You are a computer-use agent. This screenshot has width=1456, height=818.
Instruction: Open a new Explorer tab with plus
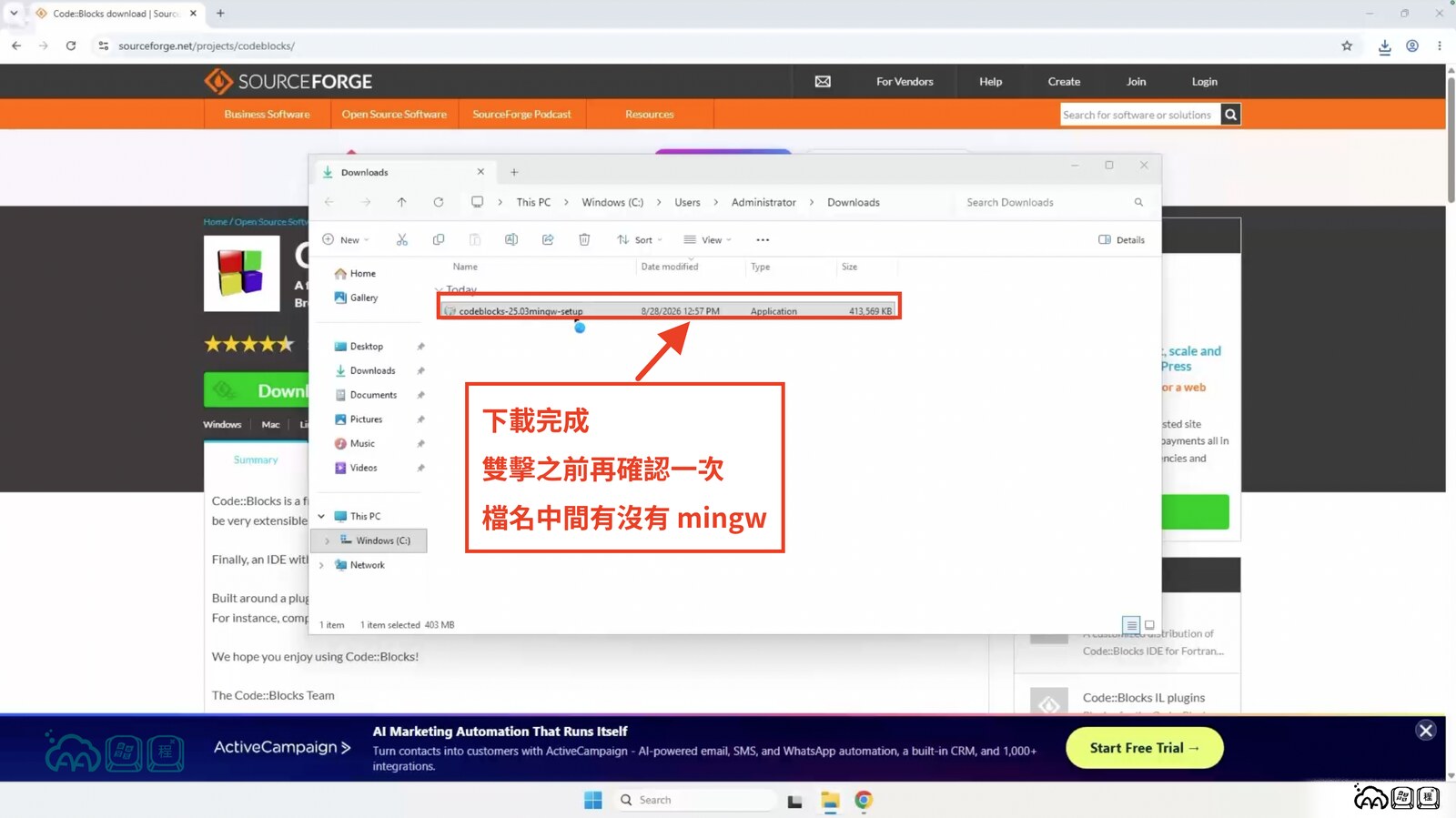514,172
